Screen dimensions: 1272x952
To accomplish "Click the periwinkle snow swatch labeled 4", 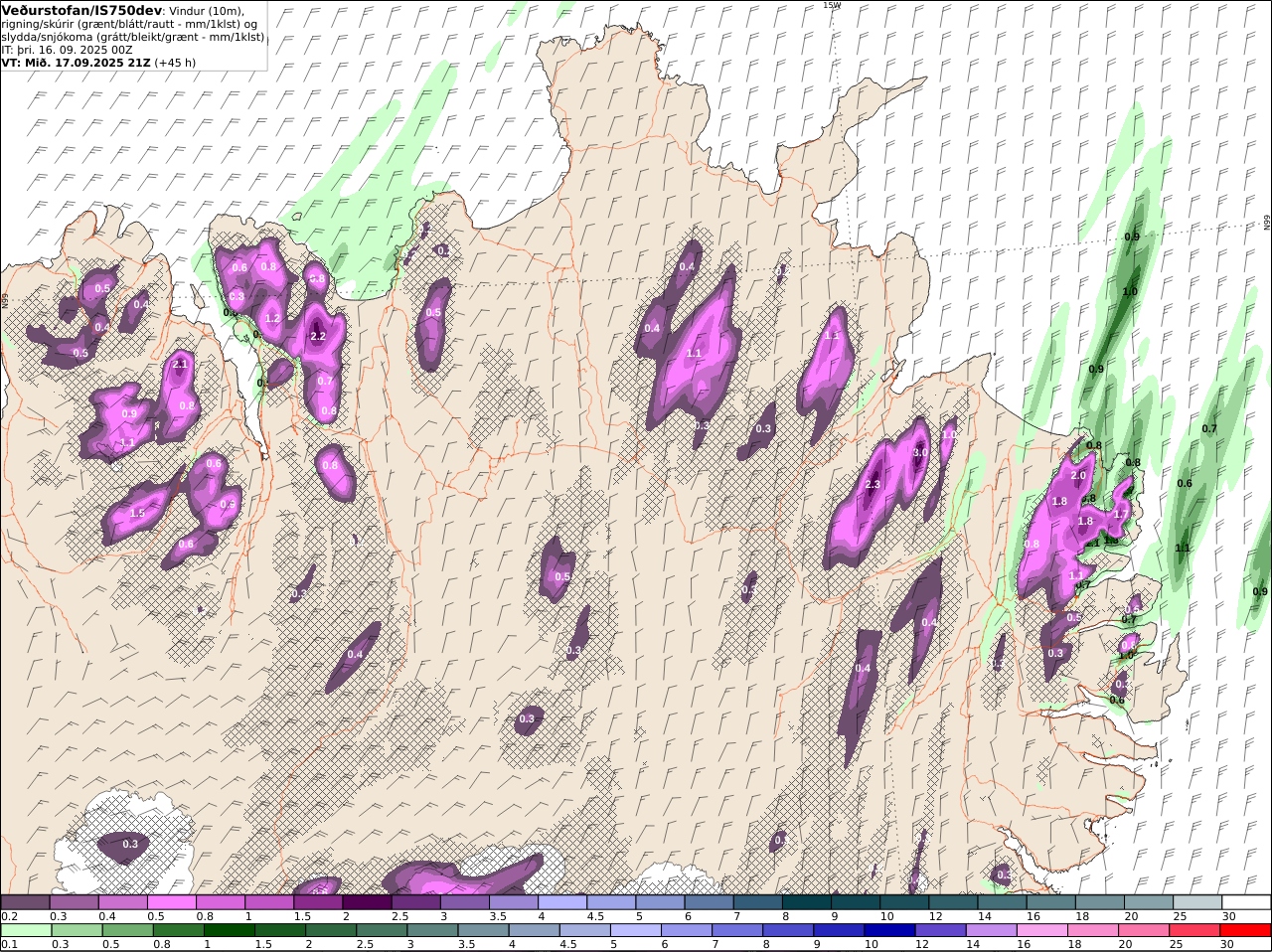I will [561, 902].
